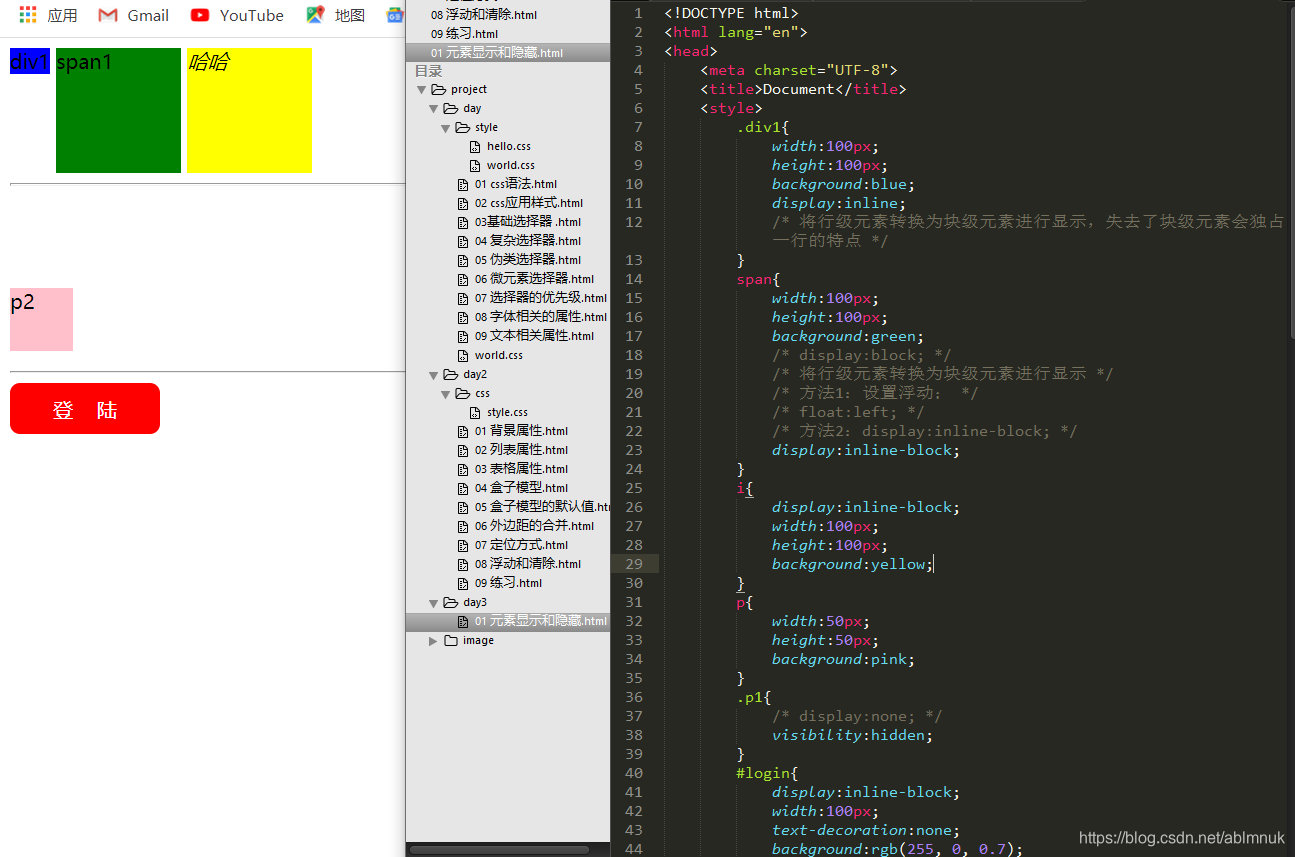Collapse the style folder arrow
Image resolution: width=1295 pixels, height=857 pixels.
446,128
